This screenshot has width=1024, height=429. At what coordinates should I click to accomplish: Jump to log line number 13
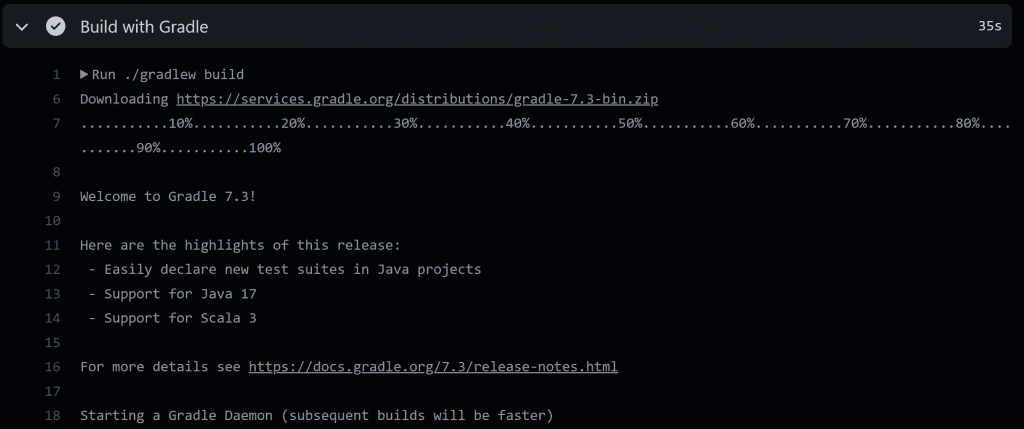point(54,294)
